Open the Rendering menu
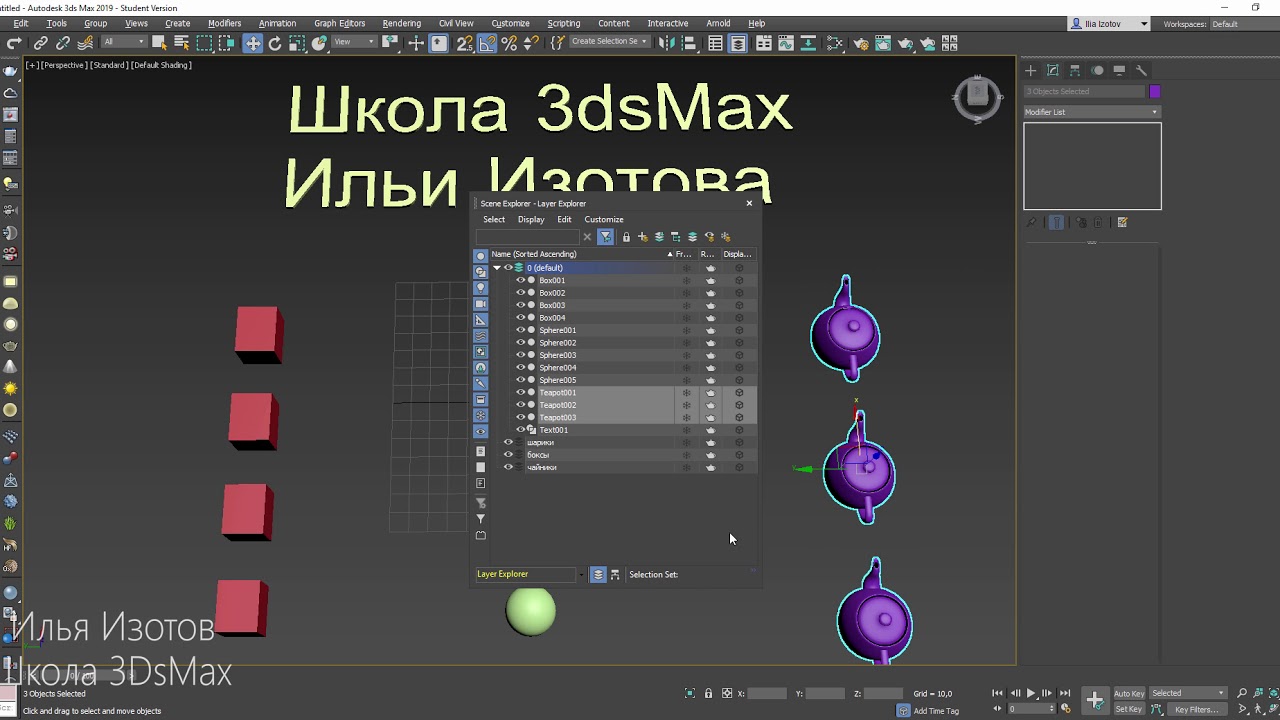The image size is (1280, 720). point(402,23)
